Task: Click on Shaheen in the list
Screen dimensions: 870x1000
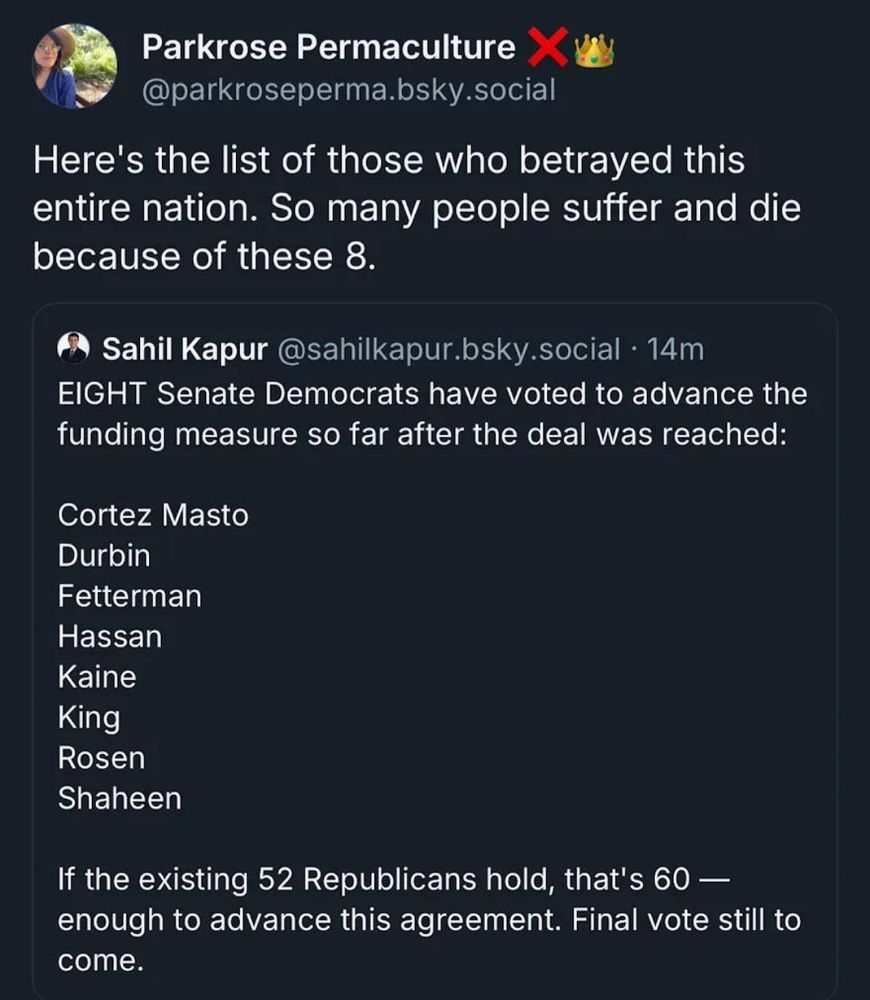Action: (x=120, y=799)
